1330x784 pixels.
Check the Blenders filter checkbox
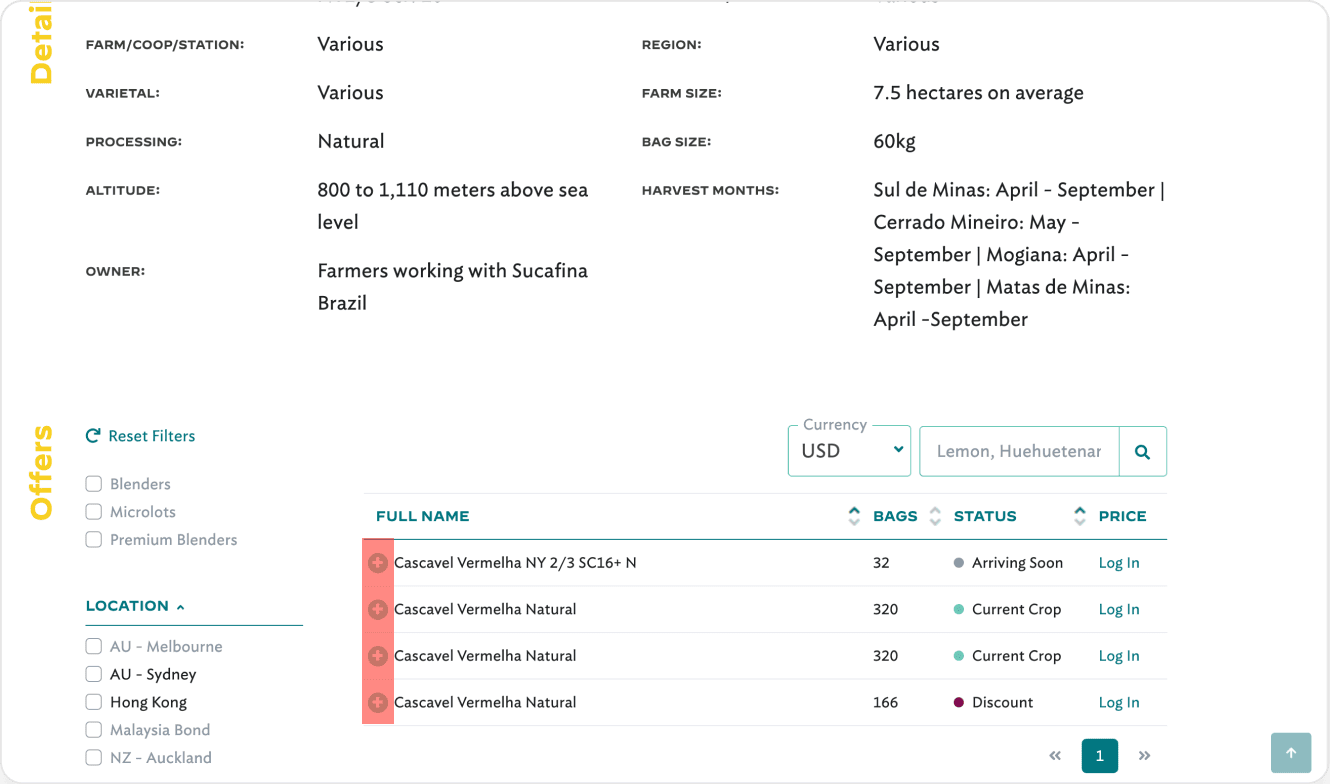[94, 484]
